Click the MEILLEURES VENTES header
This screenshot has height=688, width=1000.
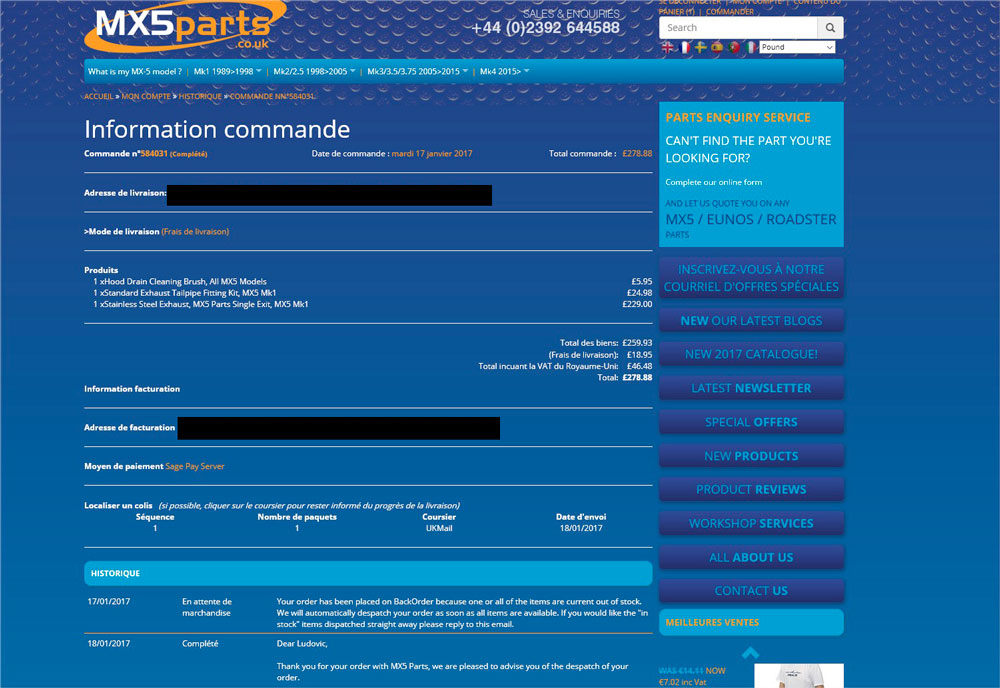coord(751,622)
